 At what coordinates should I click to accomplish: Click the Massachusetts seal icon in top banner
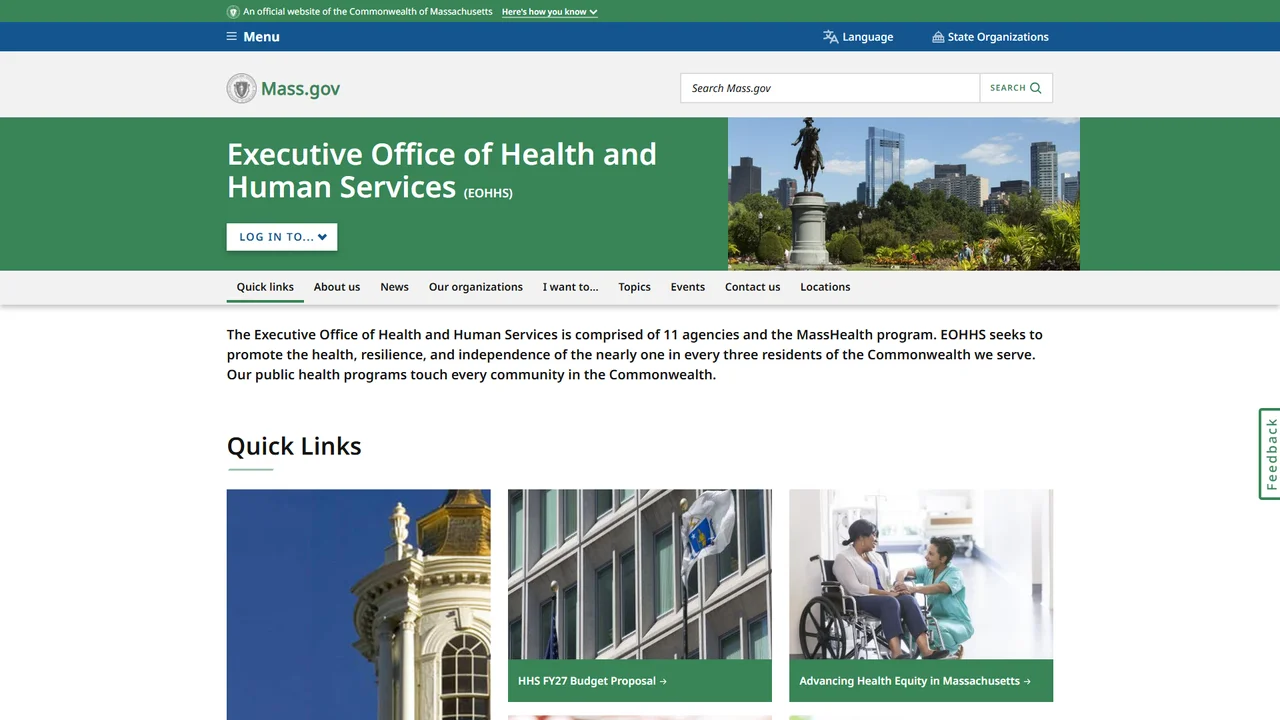tap(233, 12)
